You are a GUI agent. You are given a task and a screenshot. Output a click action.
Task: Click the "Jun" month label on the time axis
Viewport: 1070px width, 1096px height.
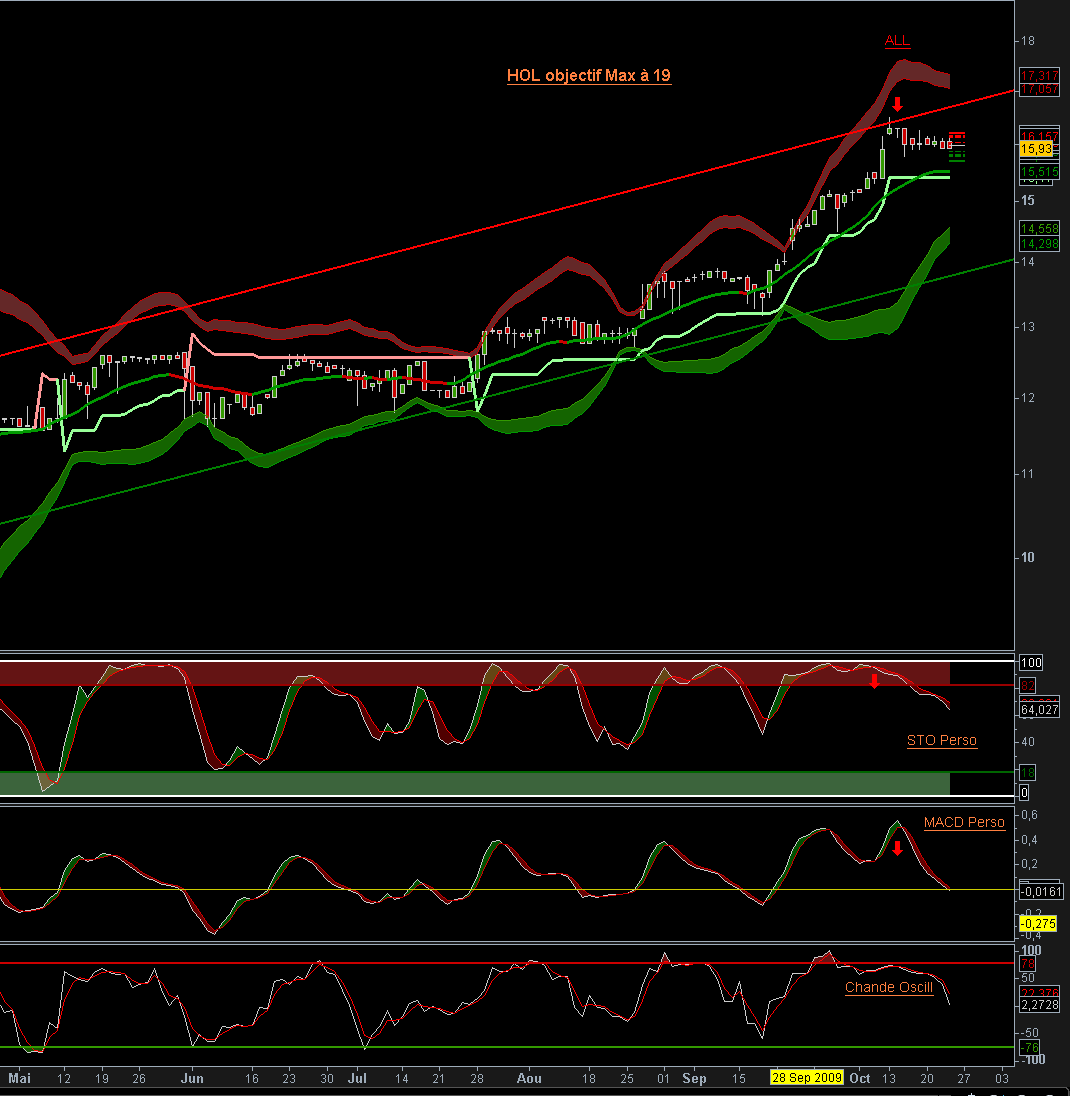191,1079
